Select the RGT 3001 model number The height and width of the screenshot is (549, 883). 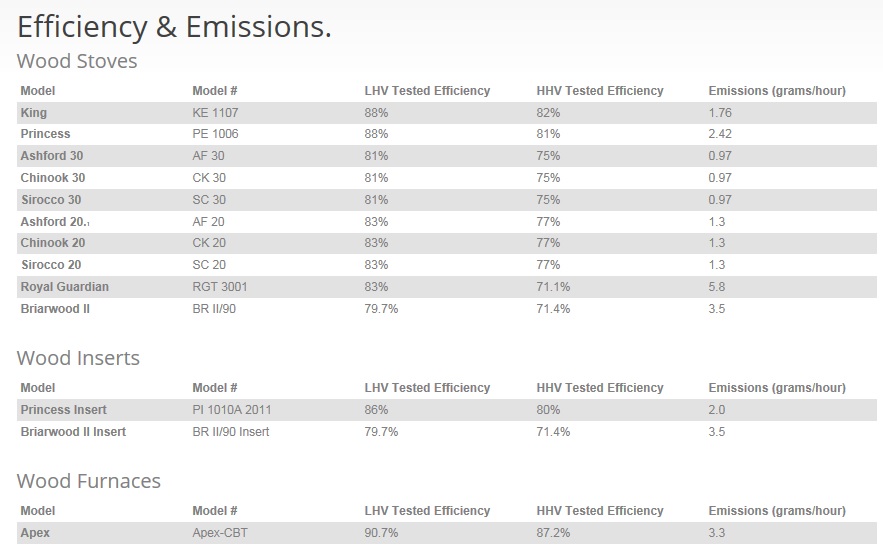tap(220, 287)
